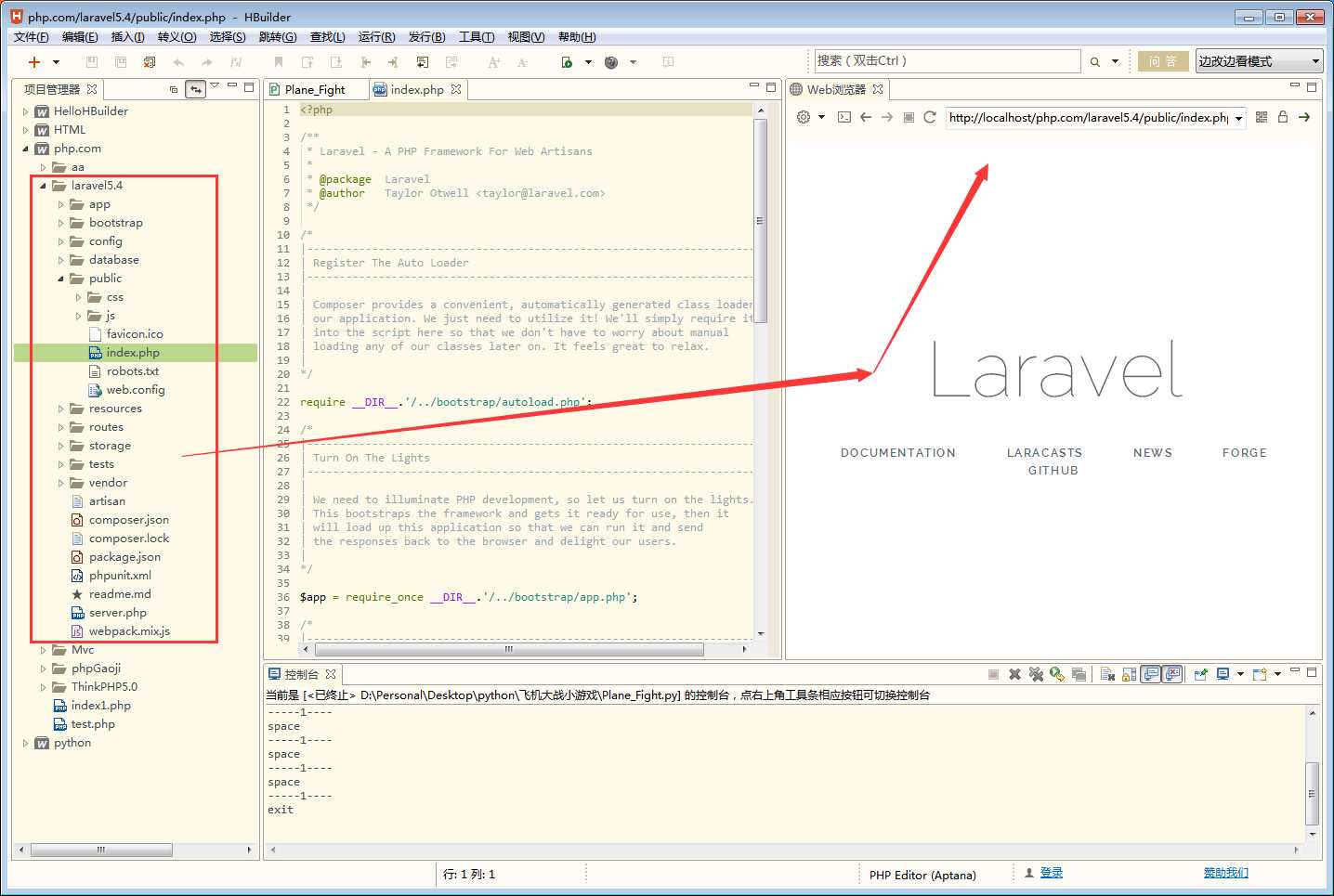The height and width of the screenshot is (896, 1334).
Task: Click remove all terminated launches icon
Action: tap(1036, 674)
